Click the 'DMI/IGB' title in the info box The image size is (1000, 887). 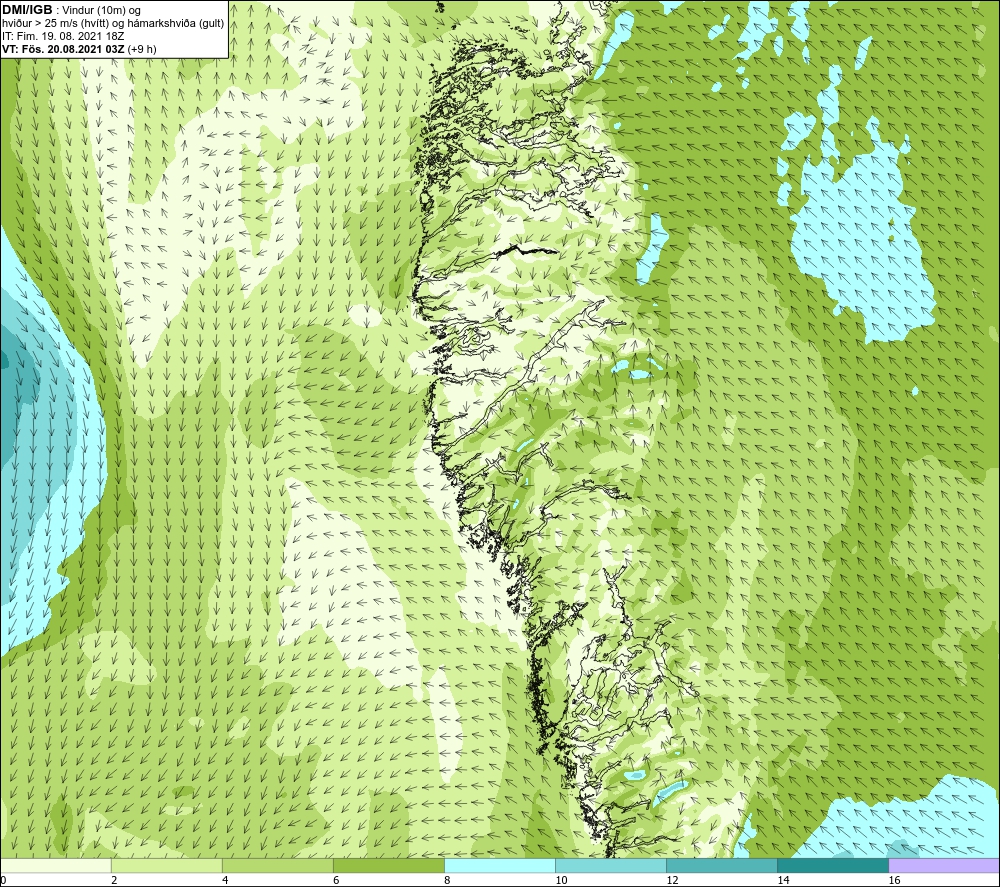coord(27,10)
